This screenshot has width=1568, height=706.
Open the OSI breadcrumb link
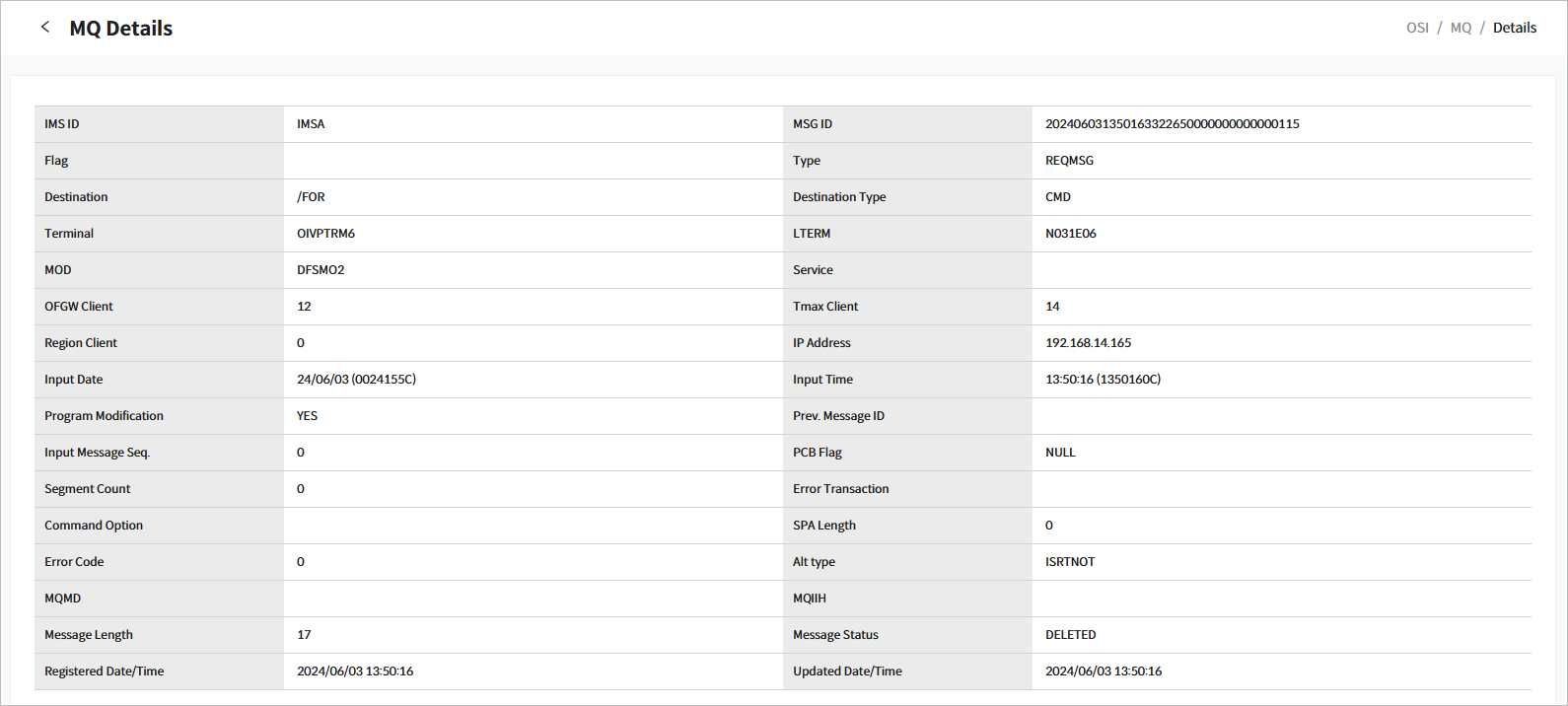[1417, 28]
